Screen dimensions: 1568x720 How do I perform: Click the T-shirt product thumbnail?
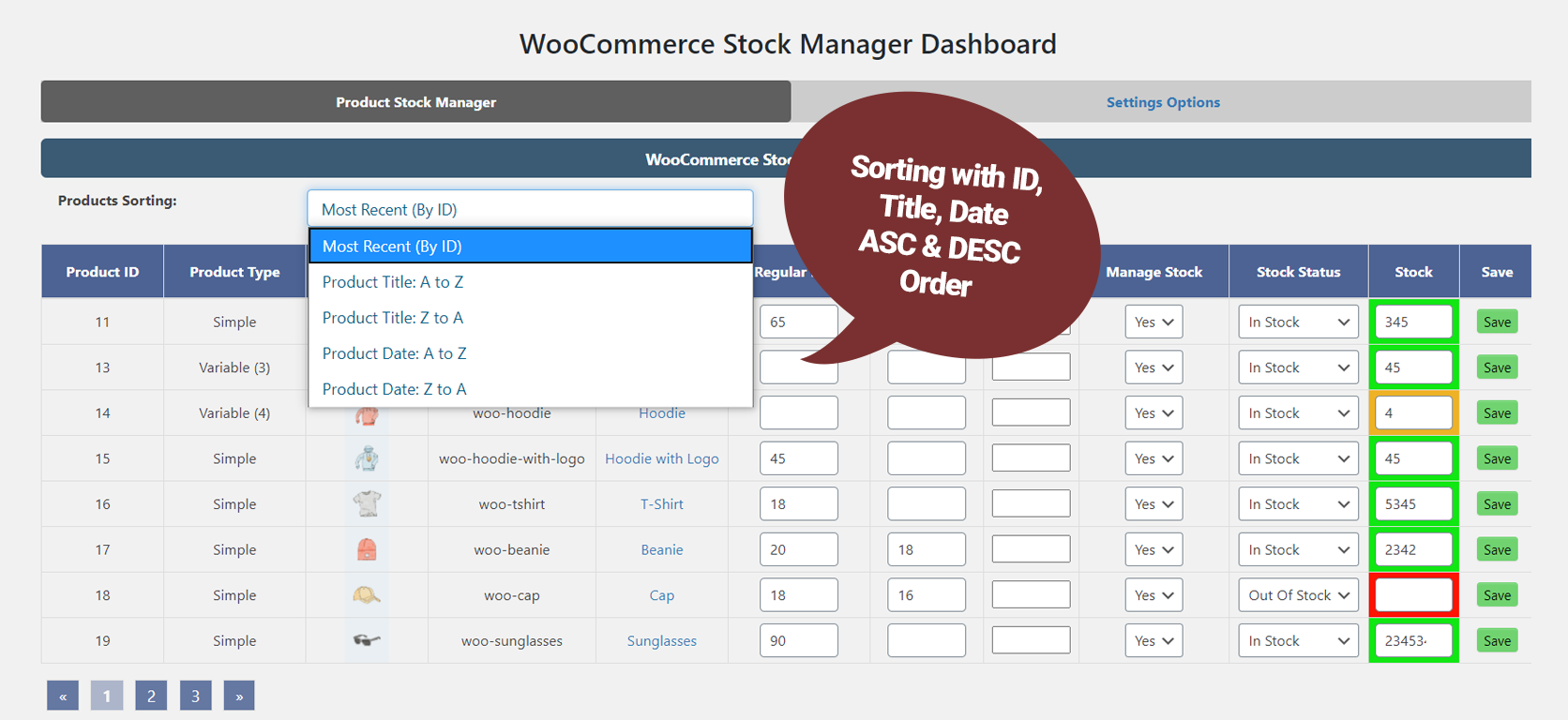[367, 503]
